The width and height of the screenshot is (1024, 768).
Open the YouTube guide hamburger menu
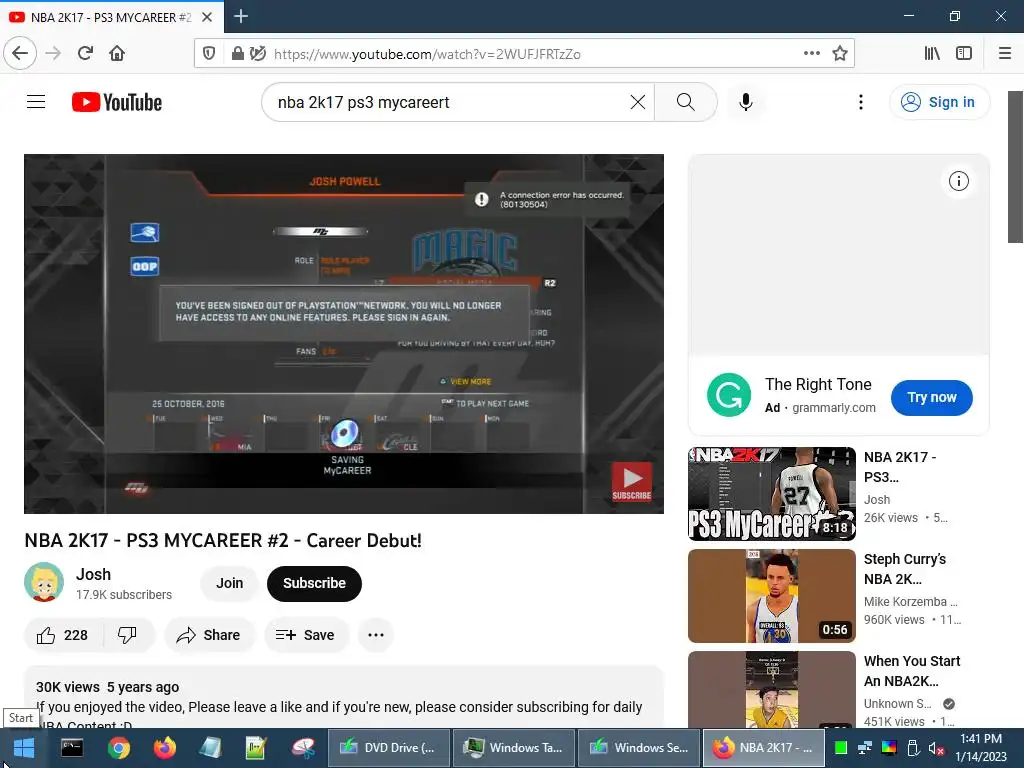coord(36,102)
